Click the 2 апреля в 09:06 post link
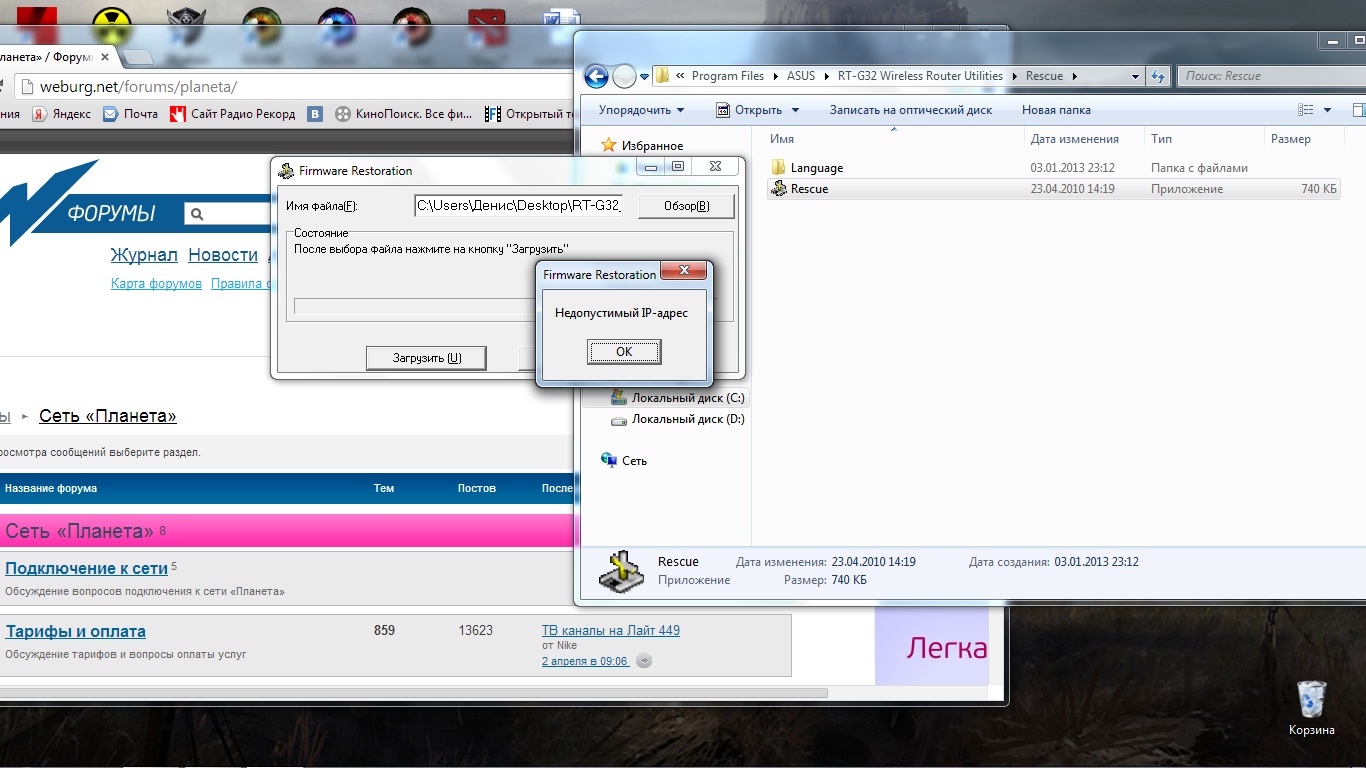Image resolution: width=1366 pixels, height=768 pixels. click(585, 661)
